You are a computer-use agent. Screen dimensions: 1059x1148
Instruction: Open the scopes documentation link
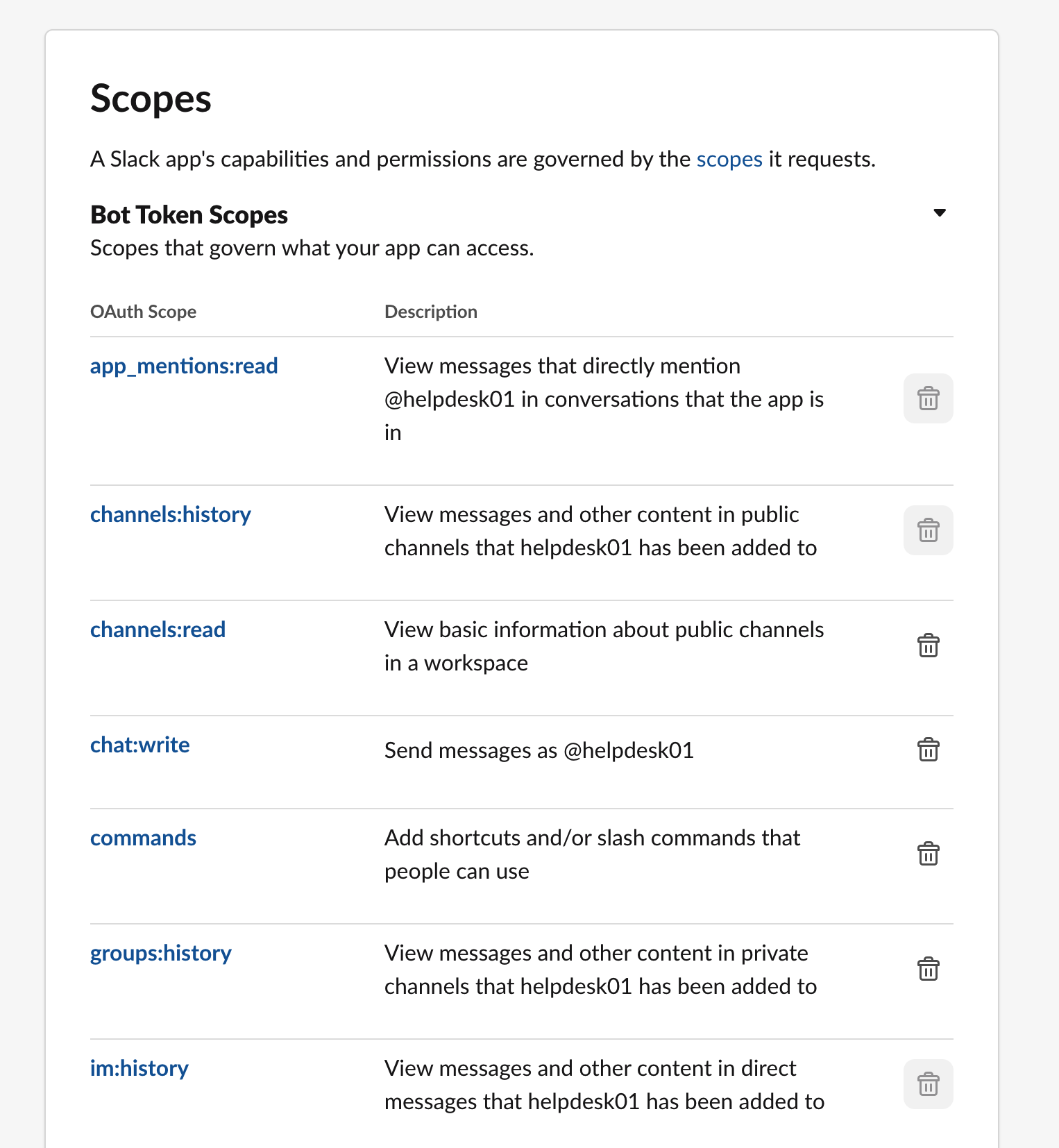pos(729,159)
